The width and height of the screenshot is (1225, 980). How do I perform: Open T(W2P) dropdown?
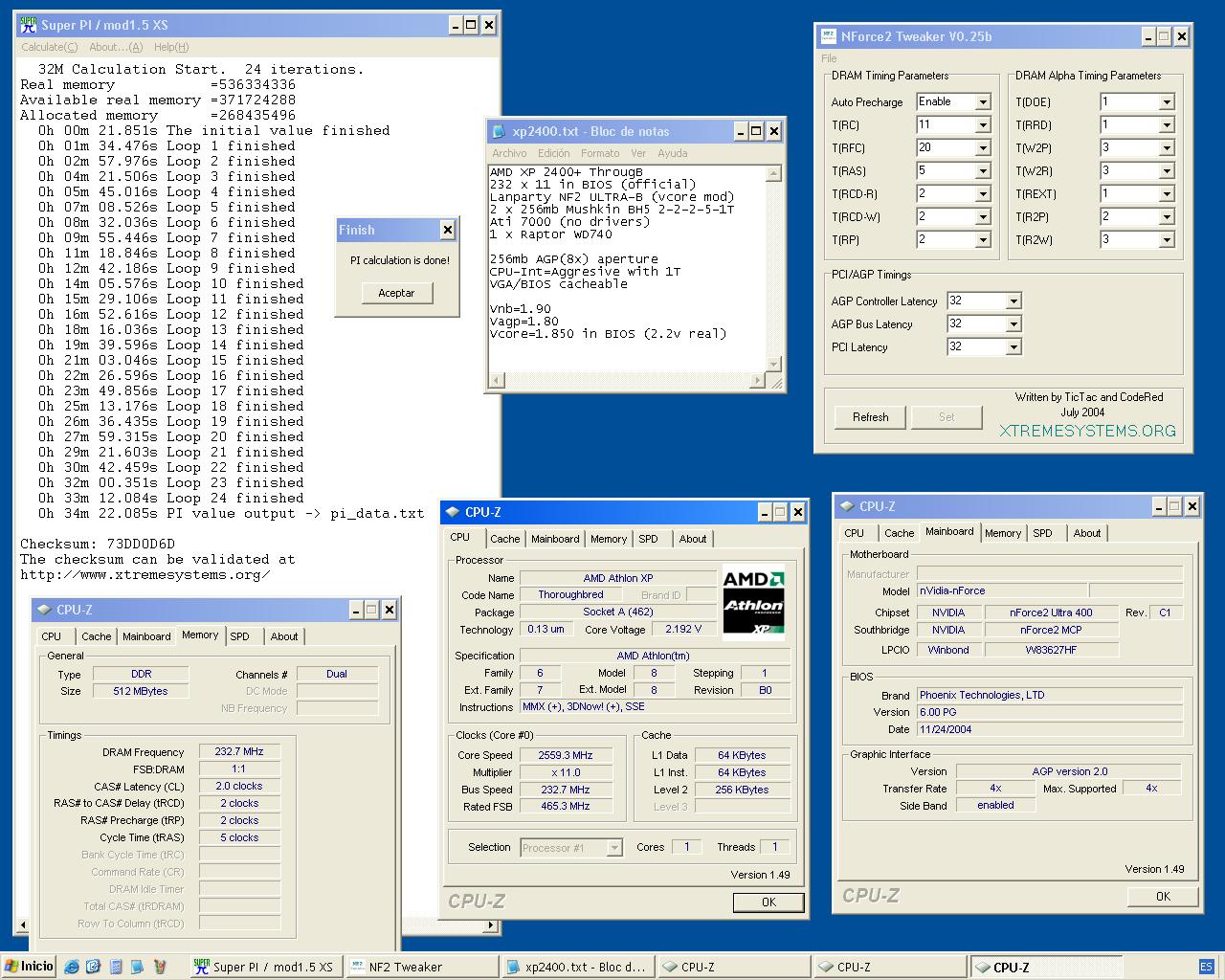click(1167, 147)
